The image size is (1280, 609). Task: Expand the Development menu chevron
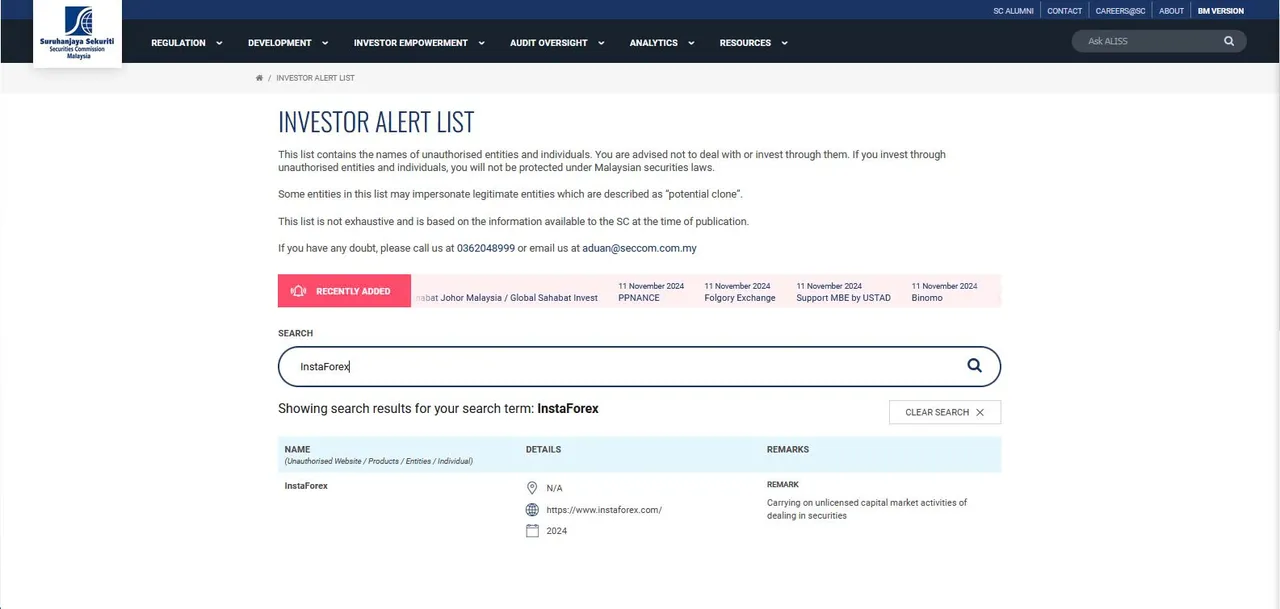pyautogui.click(x=325, y=43)
